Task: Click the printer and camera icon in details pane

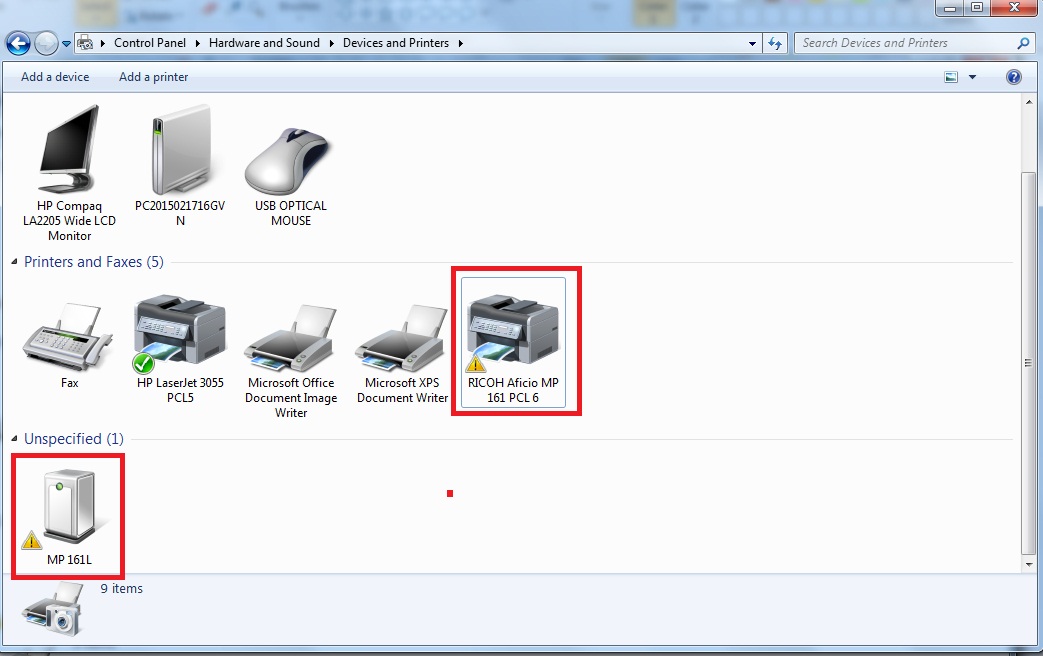Action: pyautogui.click(x=53, y=609)
